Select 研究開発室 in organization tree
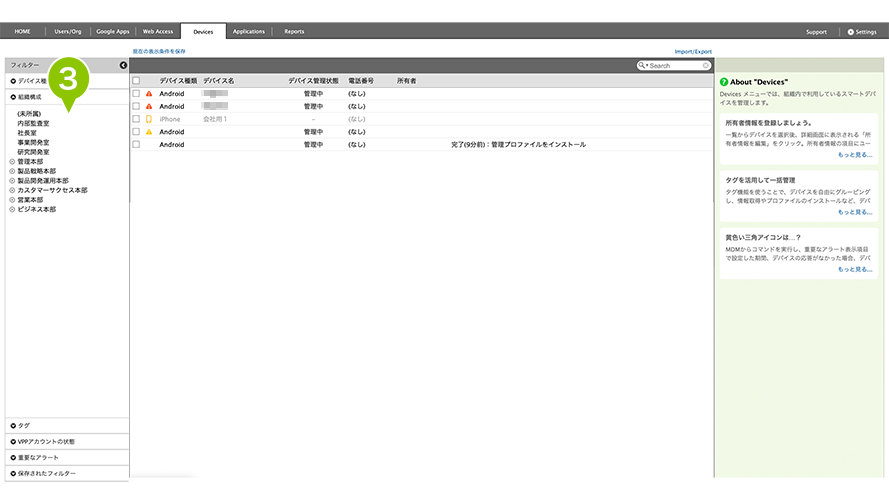The image size is (889, 500). pyautogui.click(x=33, y=152)
